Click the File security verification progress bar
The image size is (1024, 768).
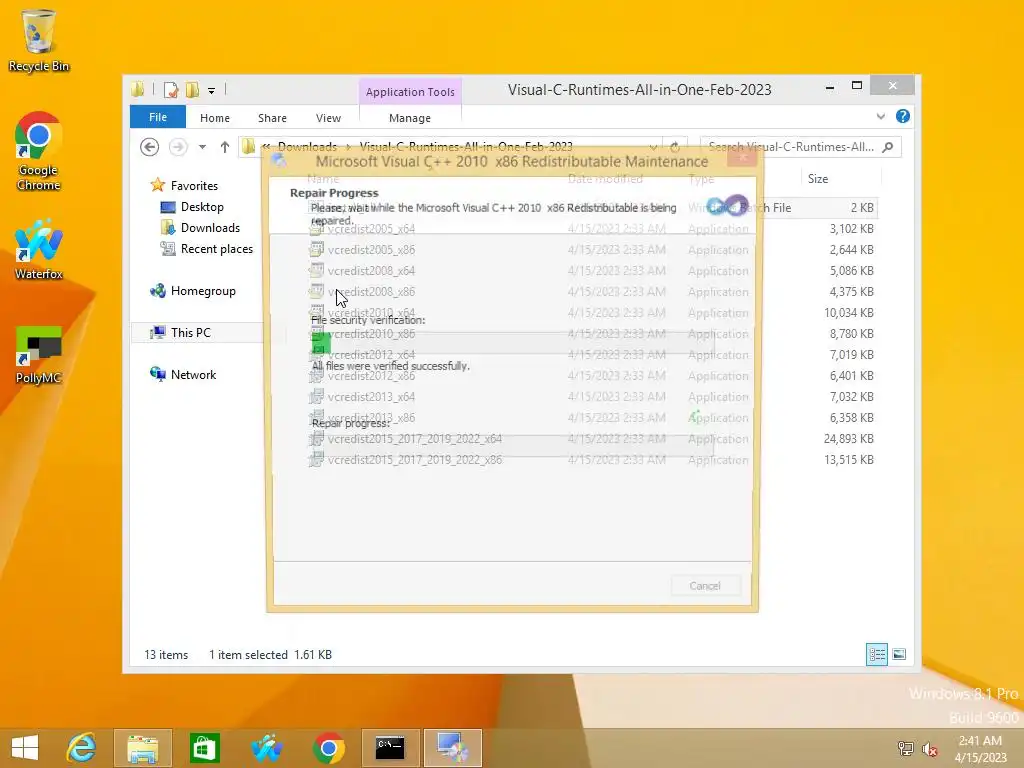tap(512, 343)
